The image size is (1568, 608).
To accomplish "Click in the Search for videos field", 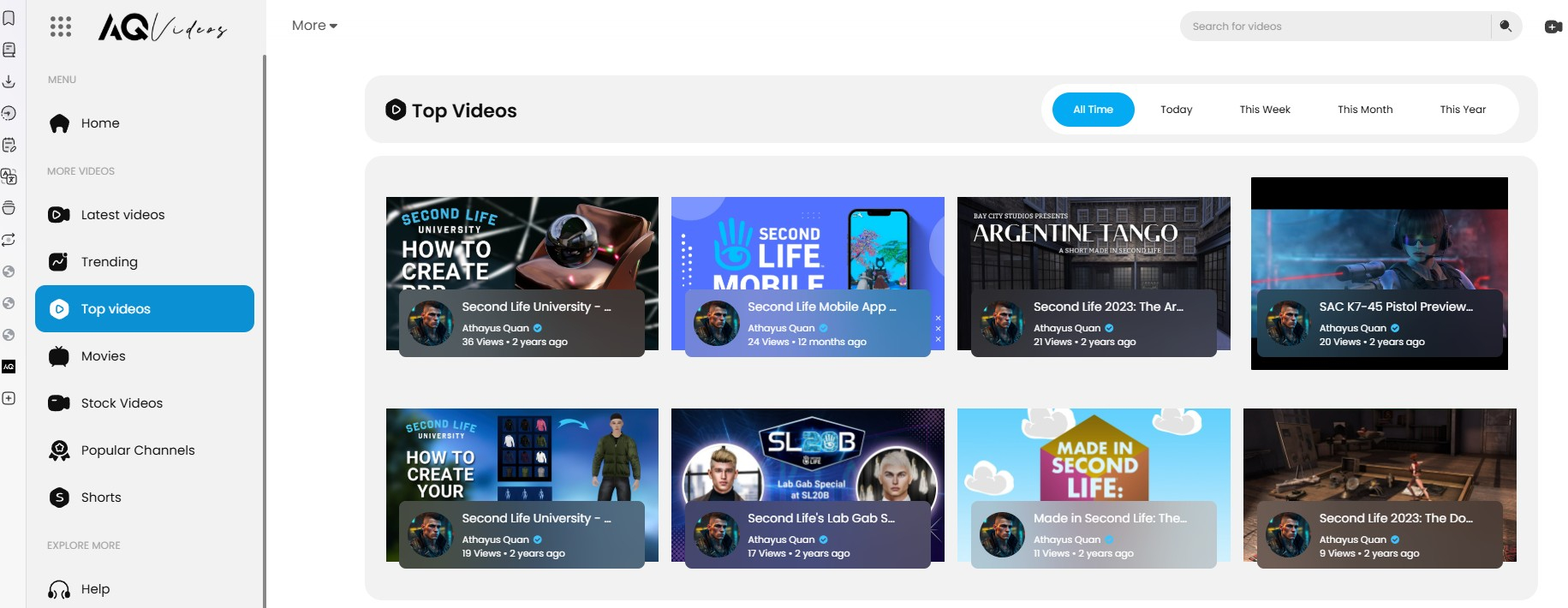I will [1336, 27].
